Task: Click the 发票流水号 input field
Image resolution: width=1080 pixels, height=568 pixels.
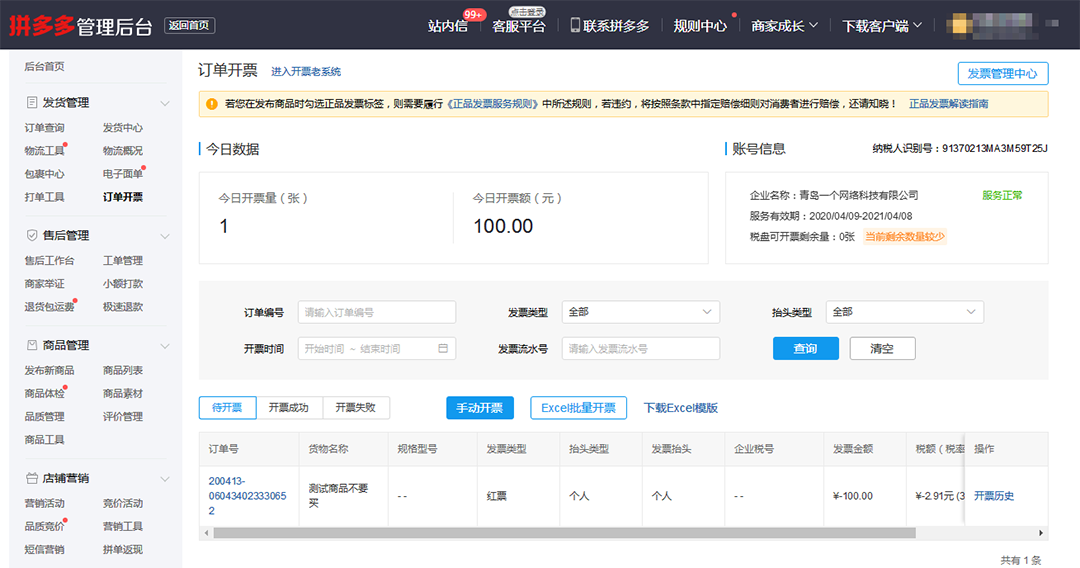Action: [x=641, y=348]
